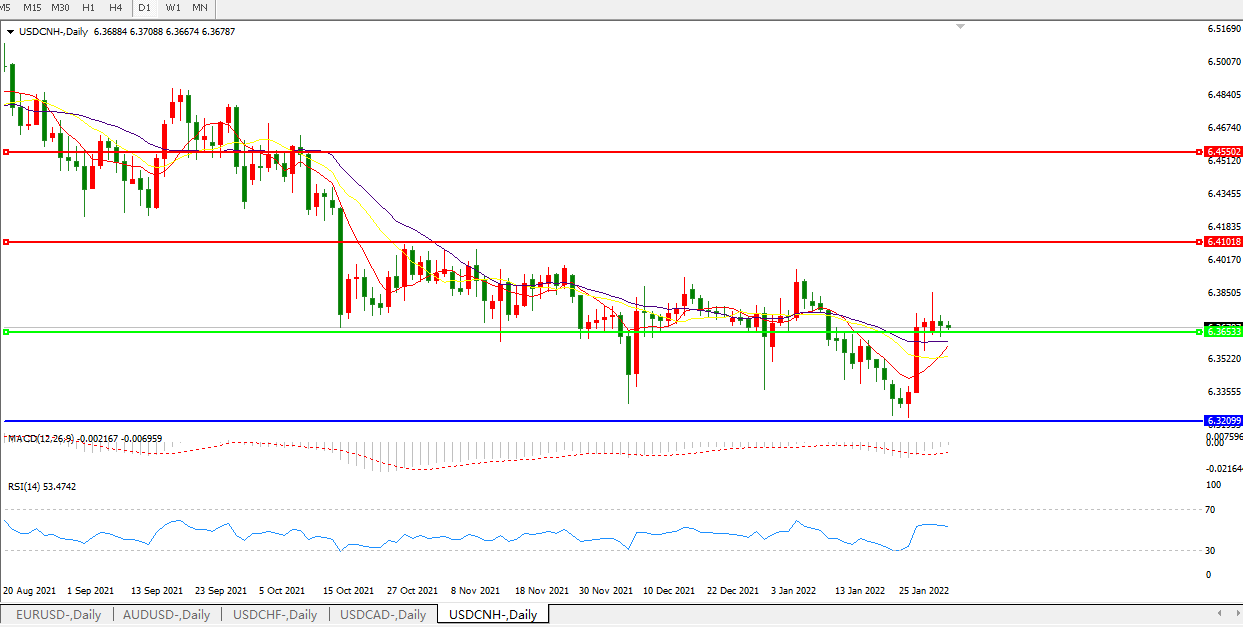The height and width of the screenshot is (627, 1243).
Task: Switch chart to M15 timeframe
Action: click(32, 7)
